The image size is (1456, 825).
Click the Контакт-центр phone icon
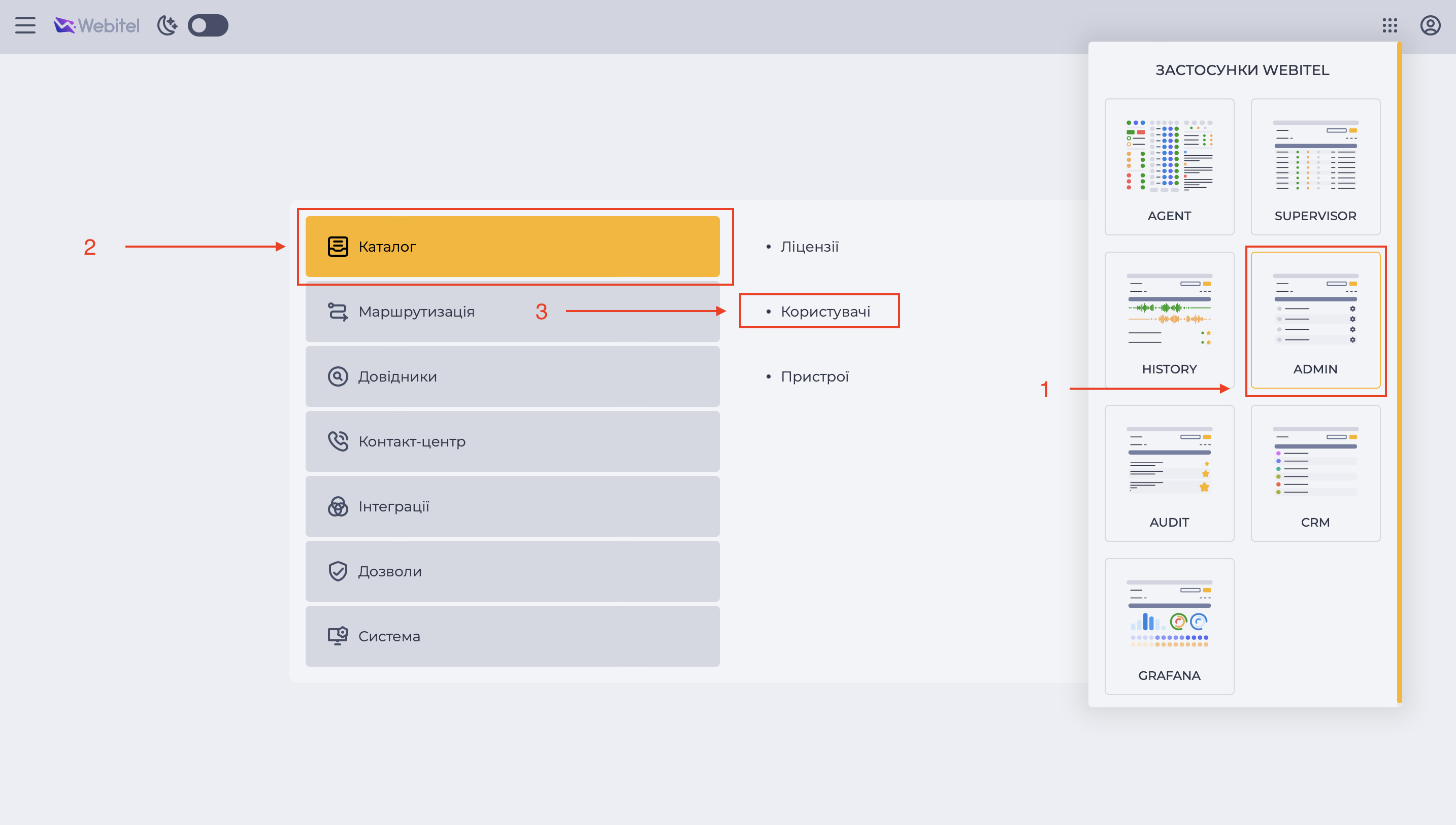coord(338,441)
